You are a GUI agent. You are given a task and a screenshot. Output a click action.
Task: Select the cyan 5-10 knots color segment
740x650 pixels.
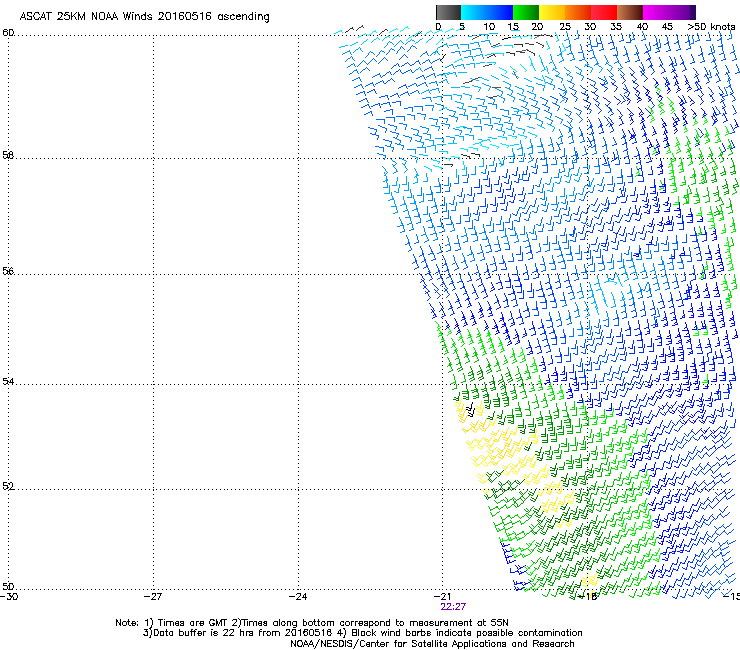pyautogui.click(x=474, y=12)
